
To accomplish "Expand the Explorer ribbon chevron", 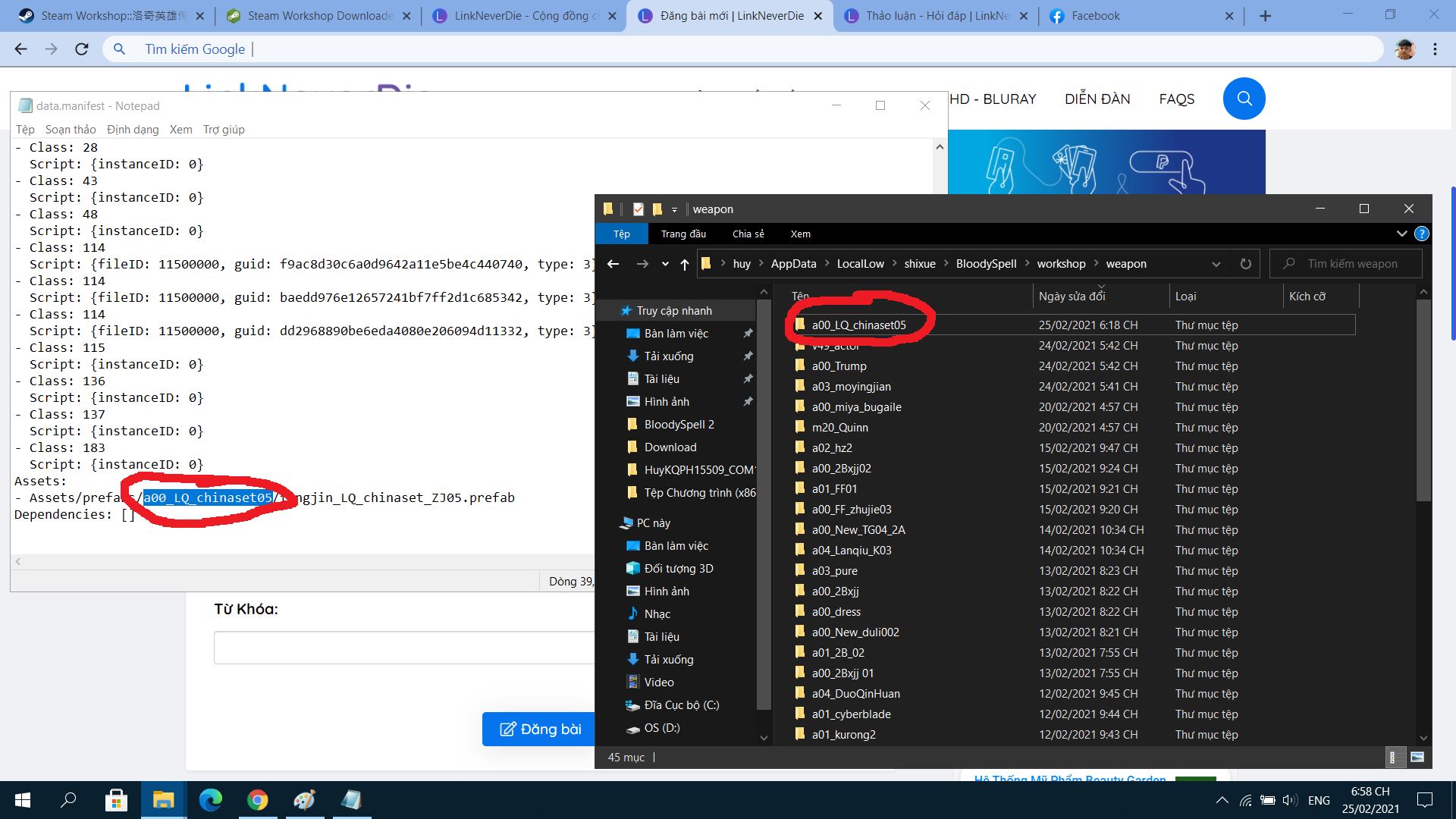I will [1401, 234].
